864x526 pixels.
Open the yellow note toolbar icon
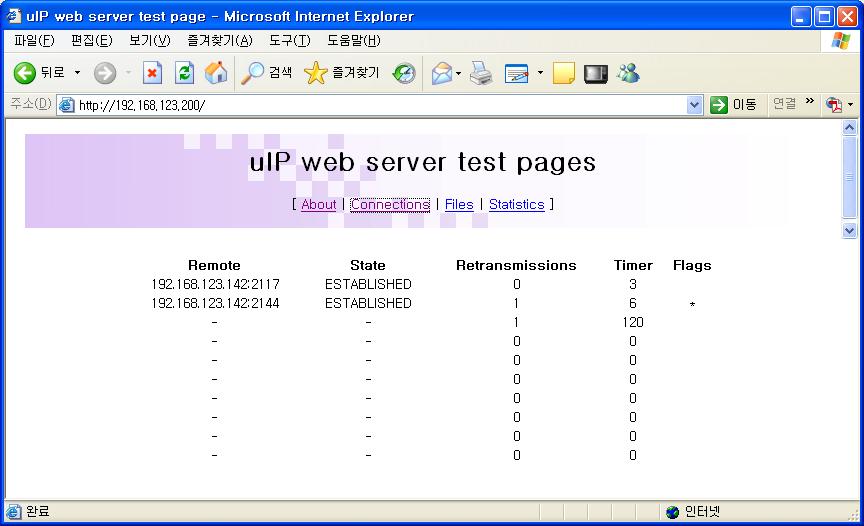564,73
